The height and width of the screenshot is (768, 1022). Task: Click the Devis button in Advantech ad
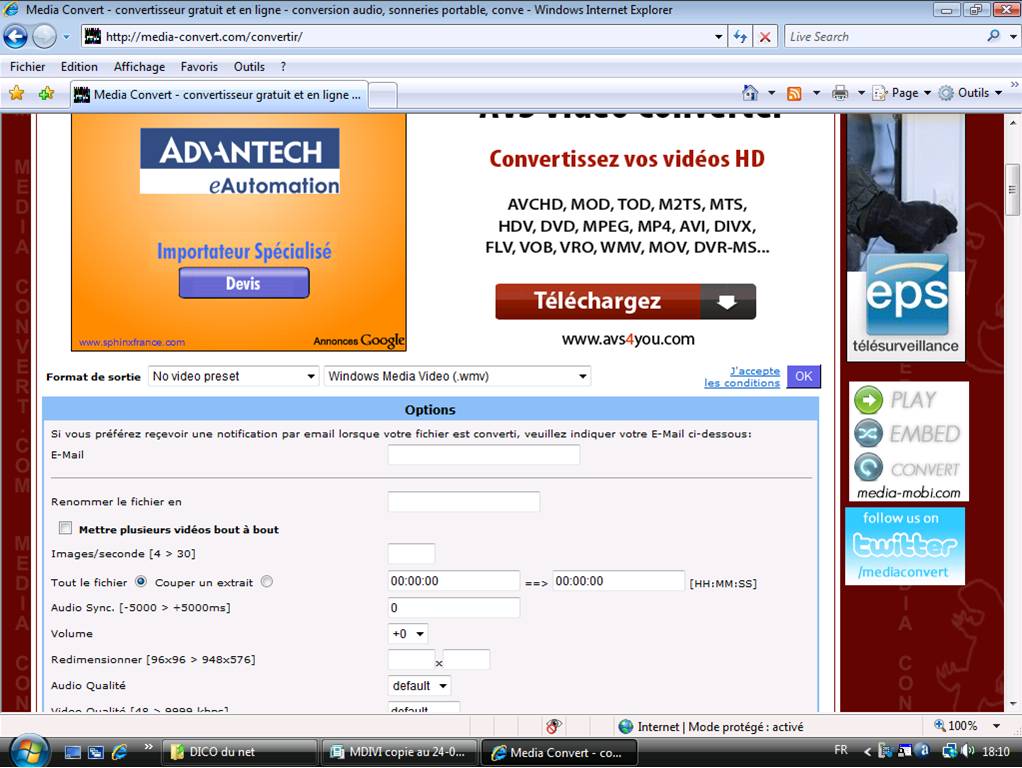[244, 283]
